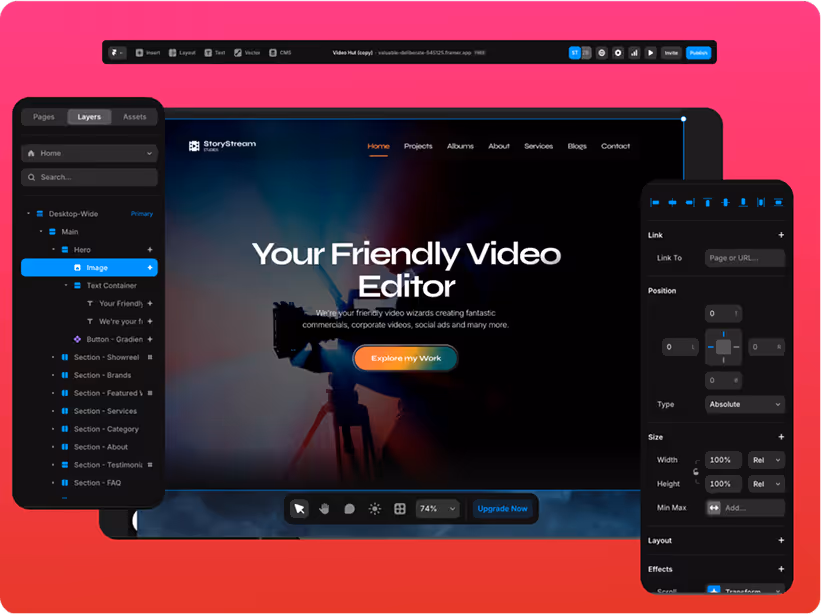Switch to the Pages tab
This screenshot has width=821, height=614.
pyautogui.click(x=43, y=117)
